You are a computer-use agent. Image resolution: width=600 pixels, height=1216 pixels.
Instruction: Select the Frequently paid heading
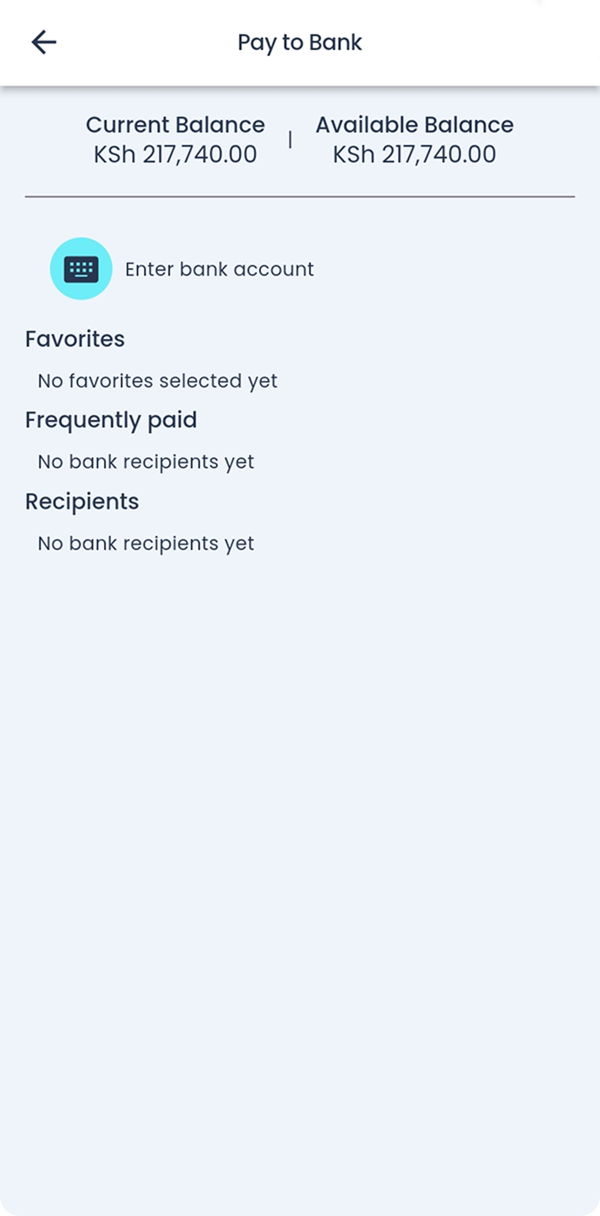[x=111, y=420]
